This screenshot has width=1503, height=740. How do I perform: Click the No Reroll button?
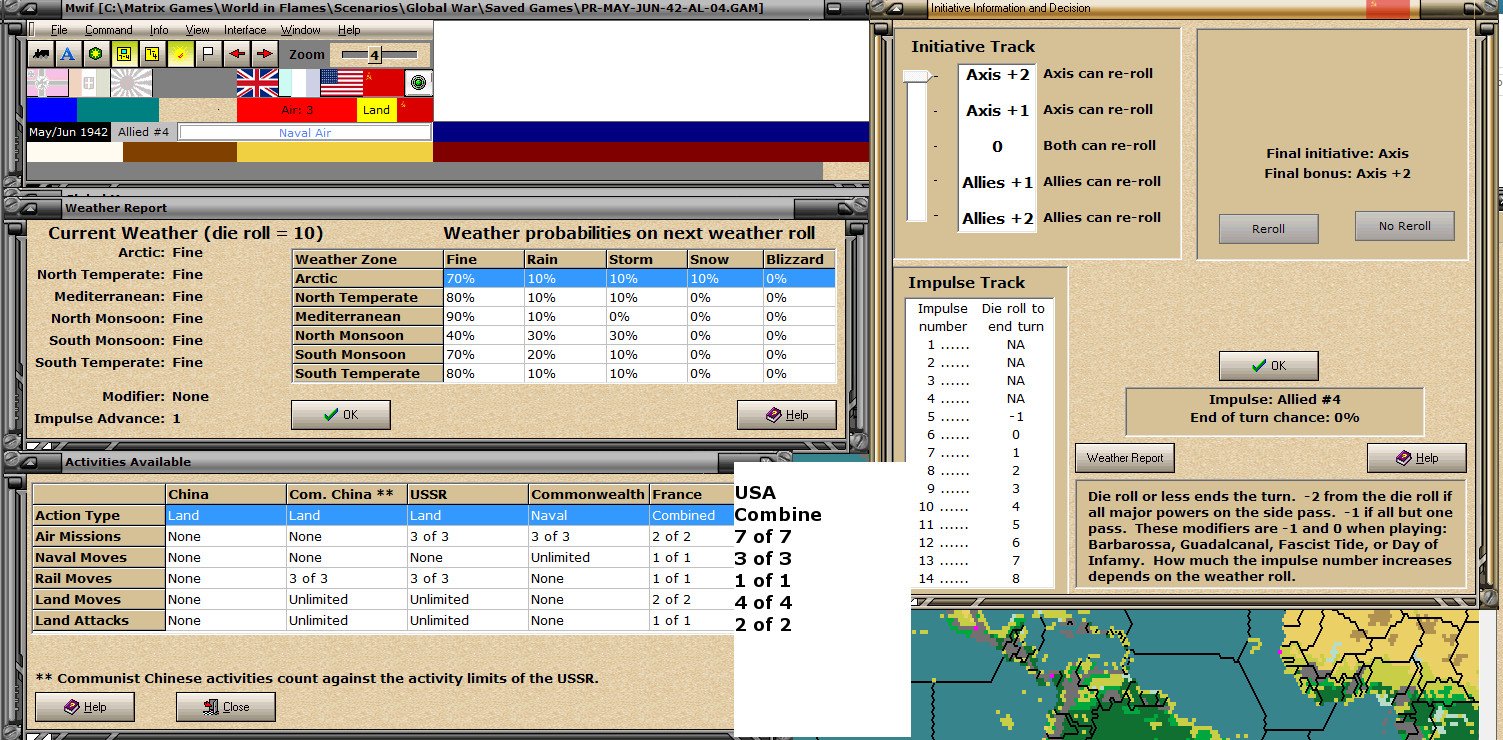click(1405, 226)
